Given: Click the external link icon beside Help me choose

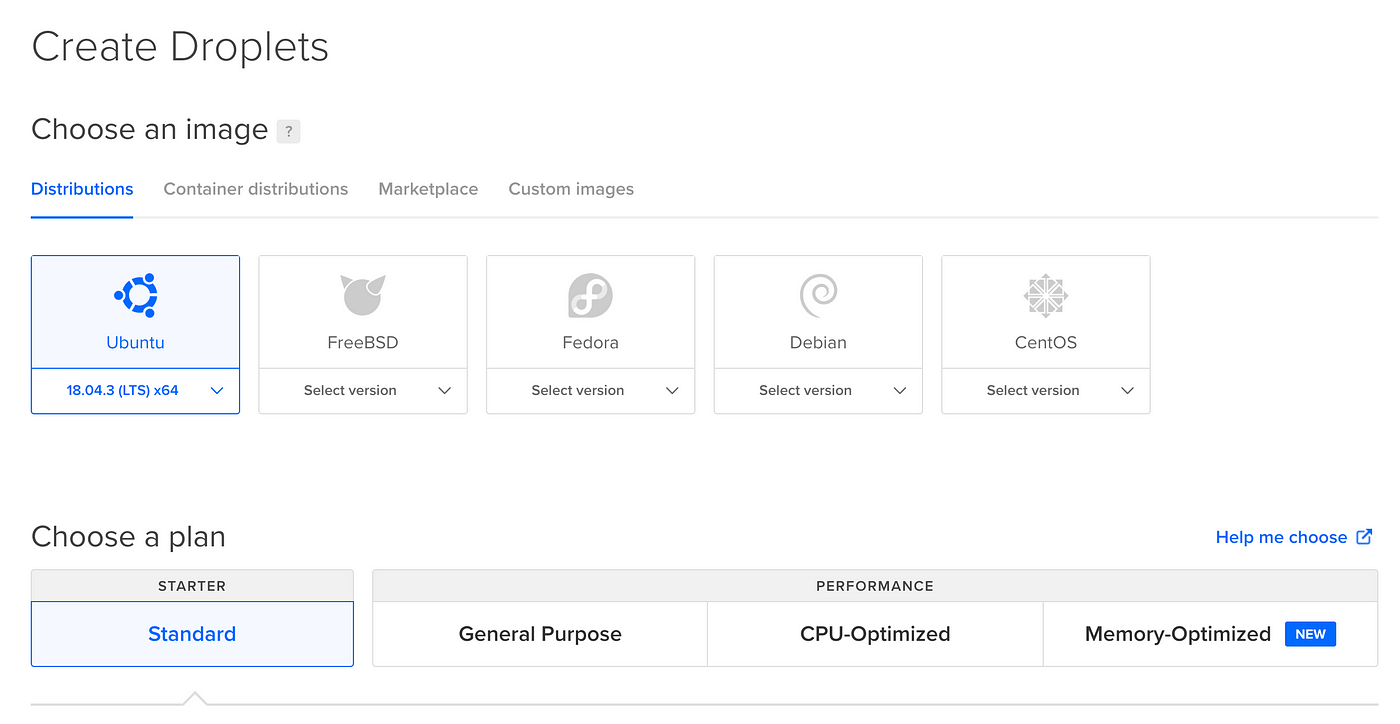Looking at the screenshot, I should click(x=1364, y=537).
